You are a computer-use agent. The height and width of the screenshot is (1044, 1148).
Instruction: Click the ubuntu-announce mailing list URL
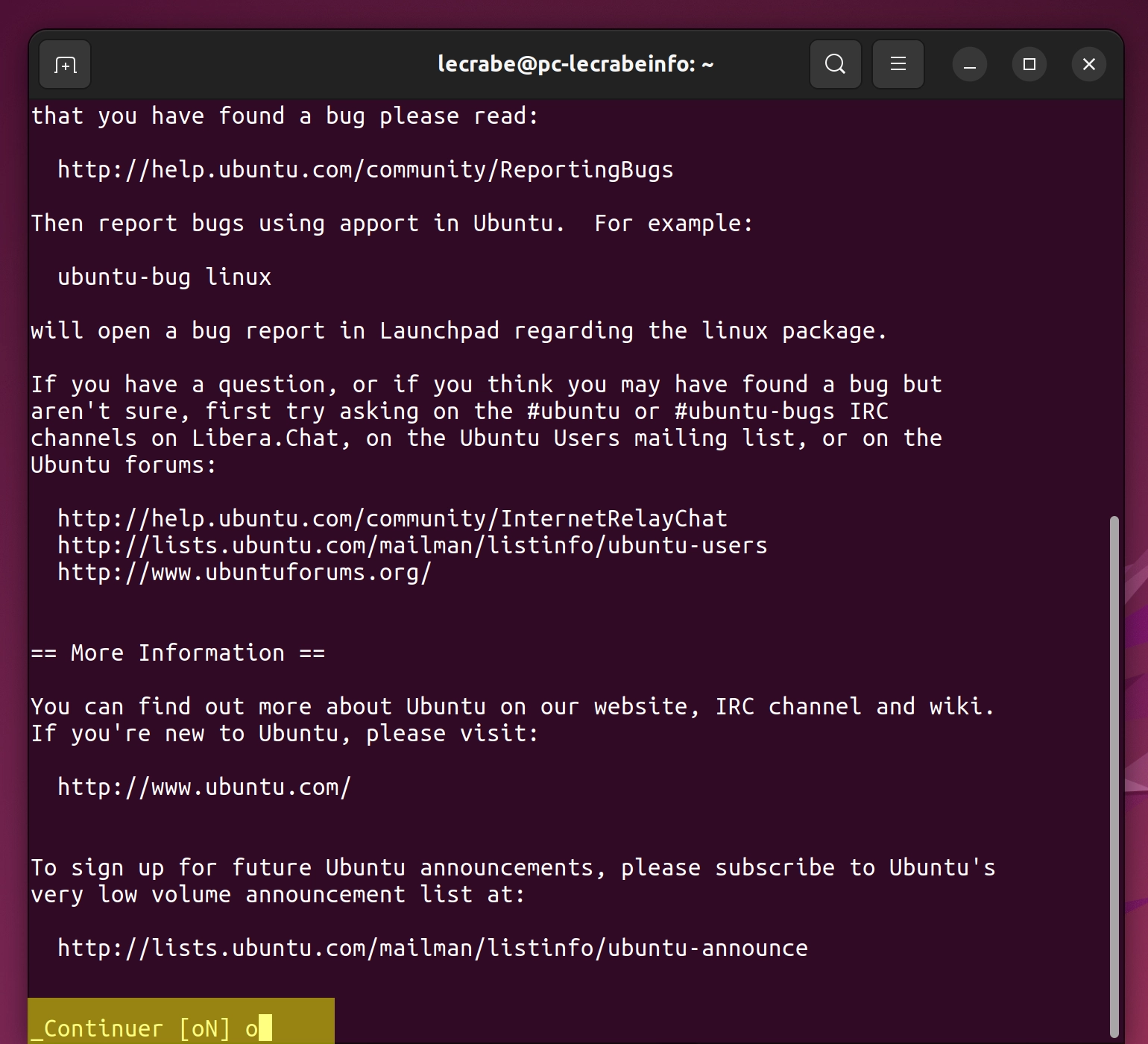point(432,948)
